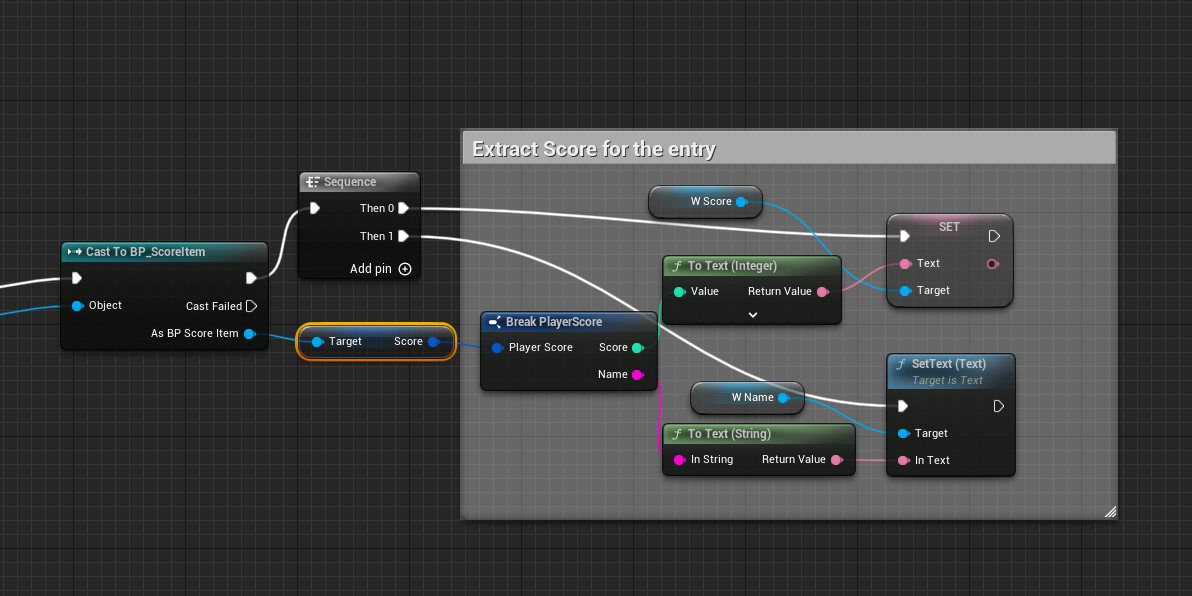Image resolution: width=1192 pixels, height=596 pixels.
Task: Click the magenta Name output pin
Action: [x=637, y=375]
